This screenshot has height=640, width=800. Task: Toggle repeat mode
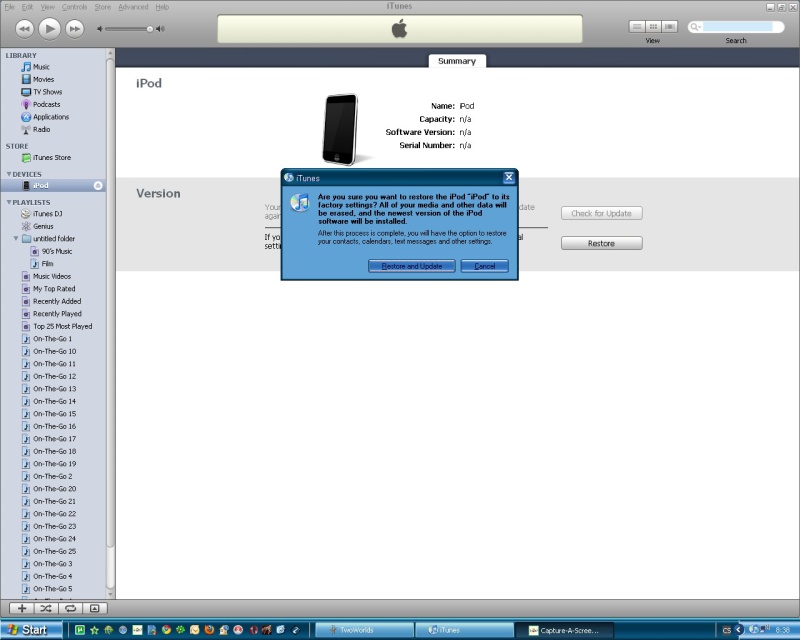click(70, 608)
